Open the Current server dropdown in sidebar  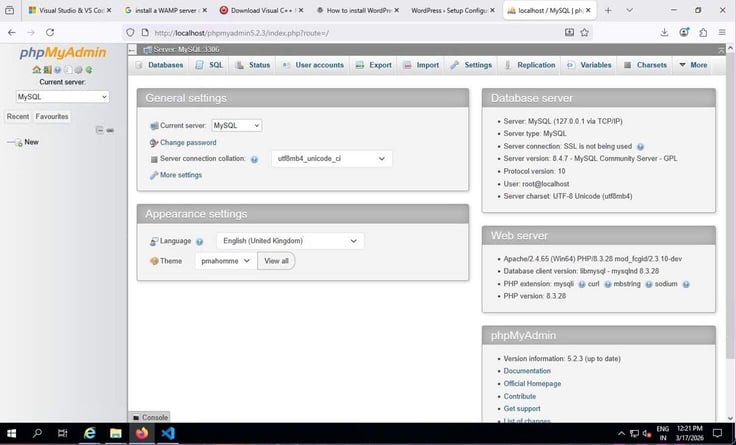(x=62, y=97)
